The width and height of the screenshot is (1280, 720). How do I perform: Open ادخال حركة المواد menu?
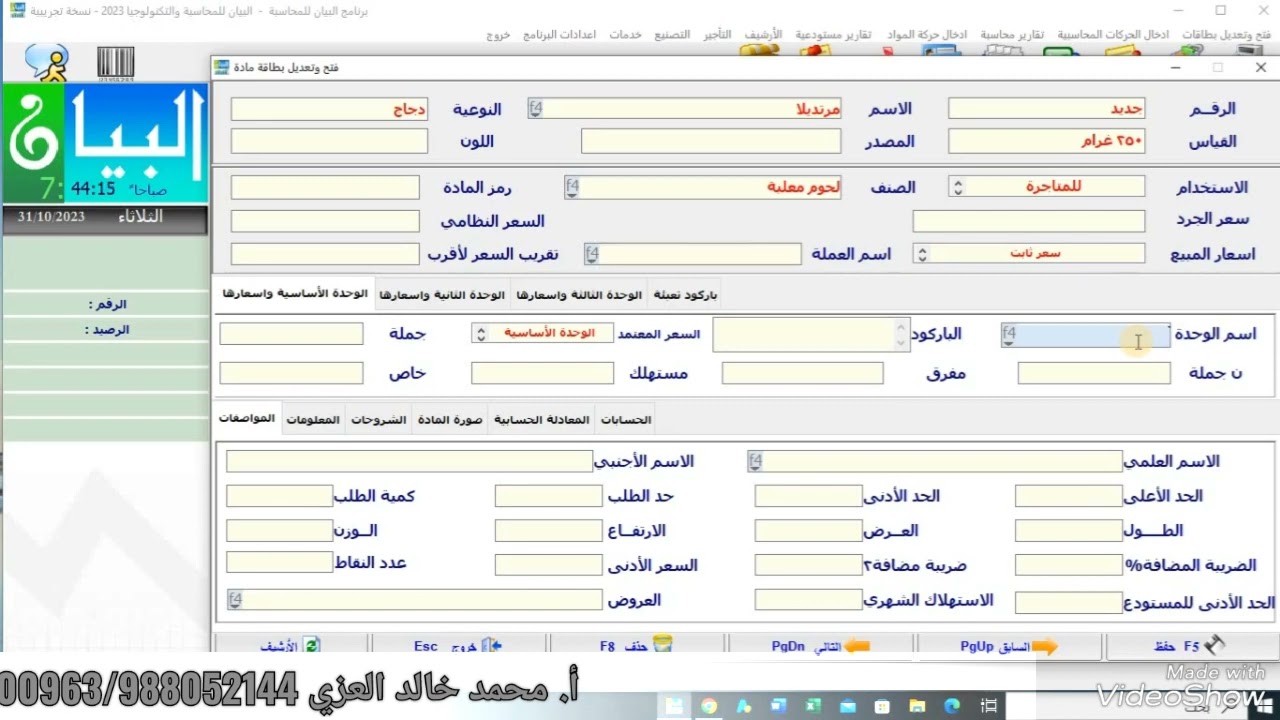[927, 34]
